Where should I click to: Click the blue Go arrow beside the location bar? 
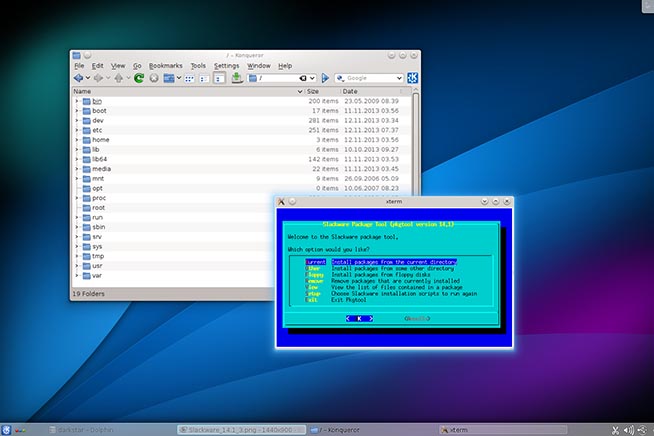[x=325, y=78]
